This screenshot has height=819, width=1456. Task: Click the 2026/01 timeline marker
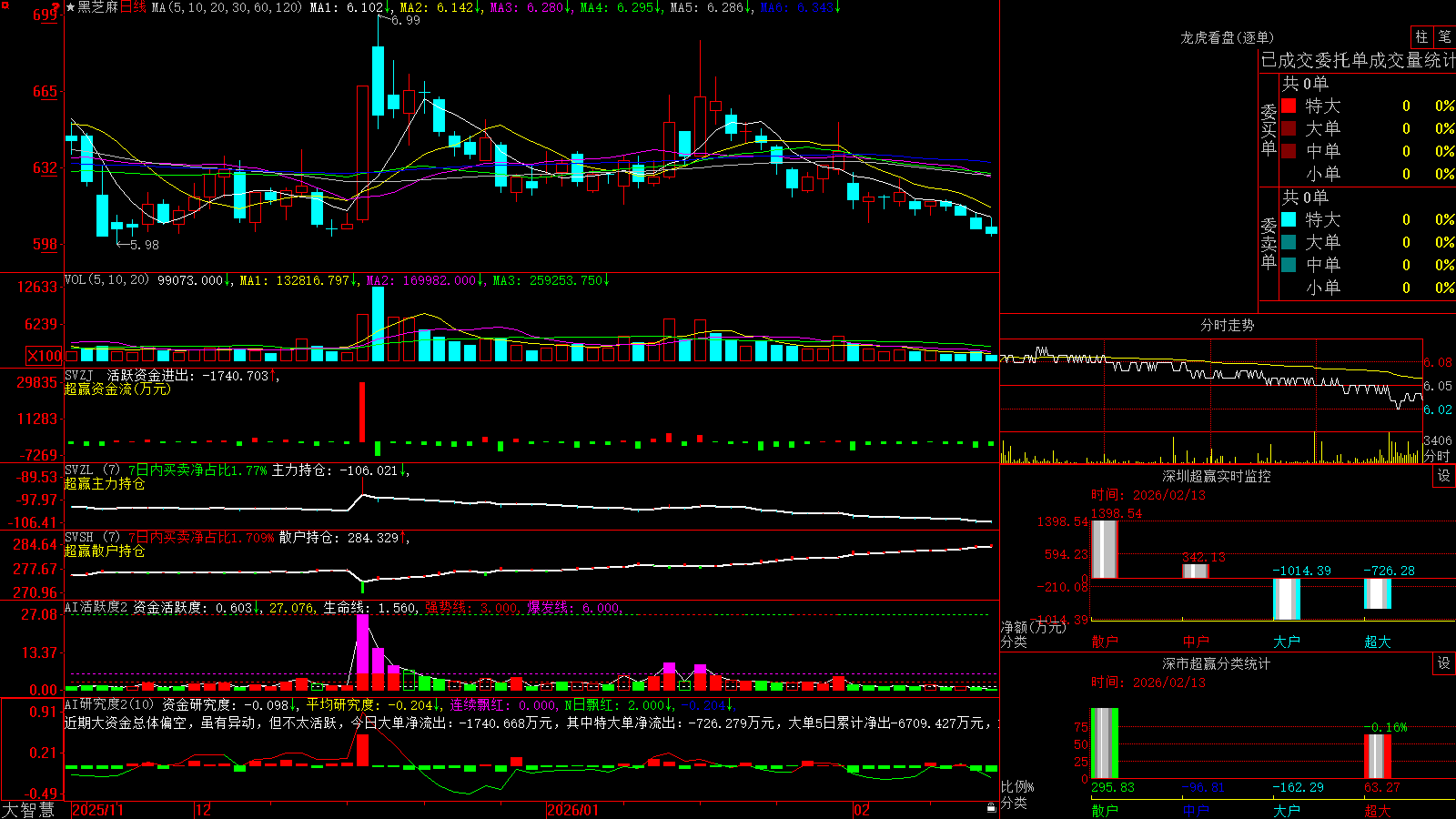tap(572, 810)
